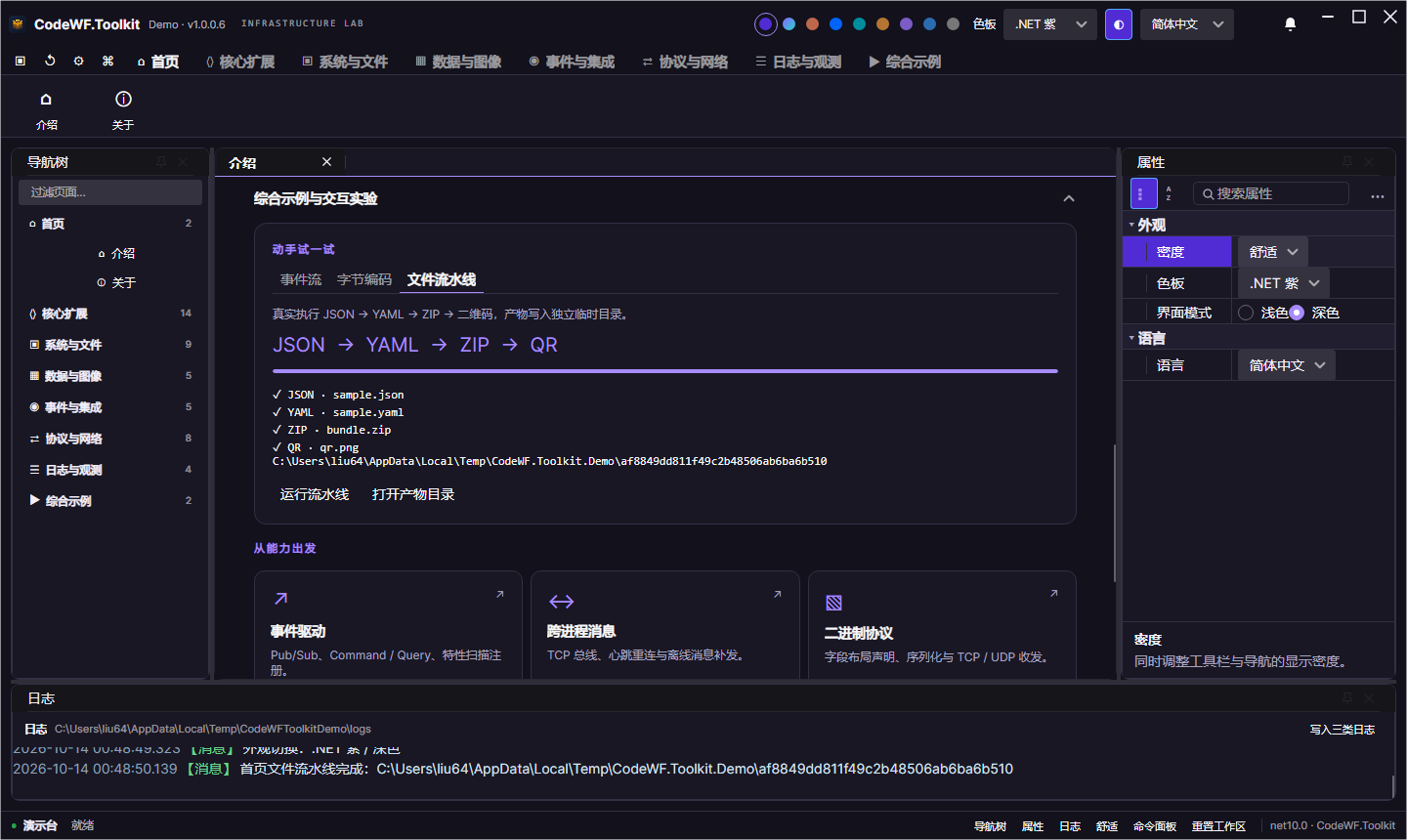Open the 密度 舒适 dropdown in properties
Viewport: 1407px width, 840px height.
click(1273, 252)
